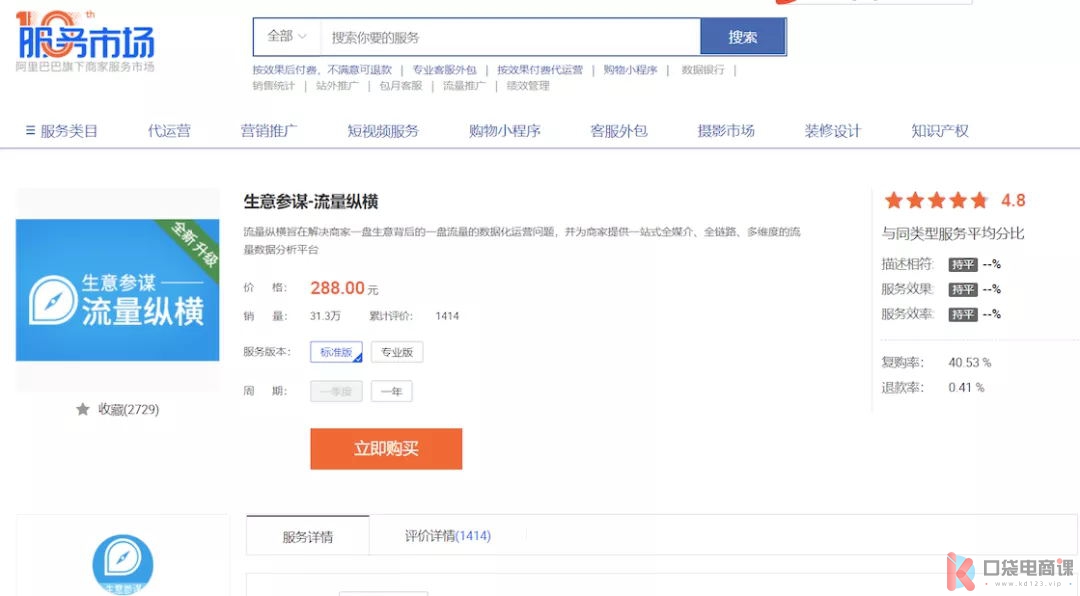
Task: Open the 数据银行 link
Action: pos(703,70)
